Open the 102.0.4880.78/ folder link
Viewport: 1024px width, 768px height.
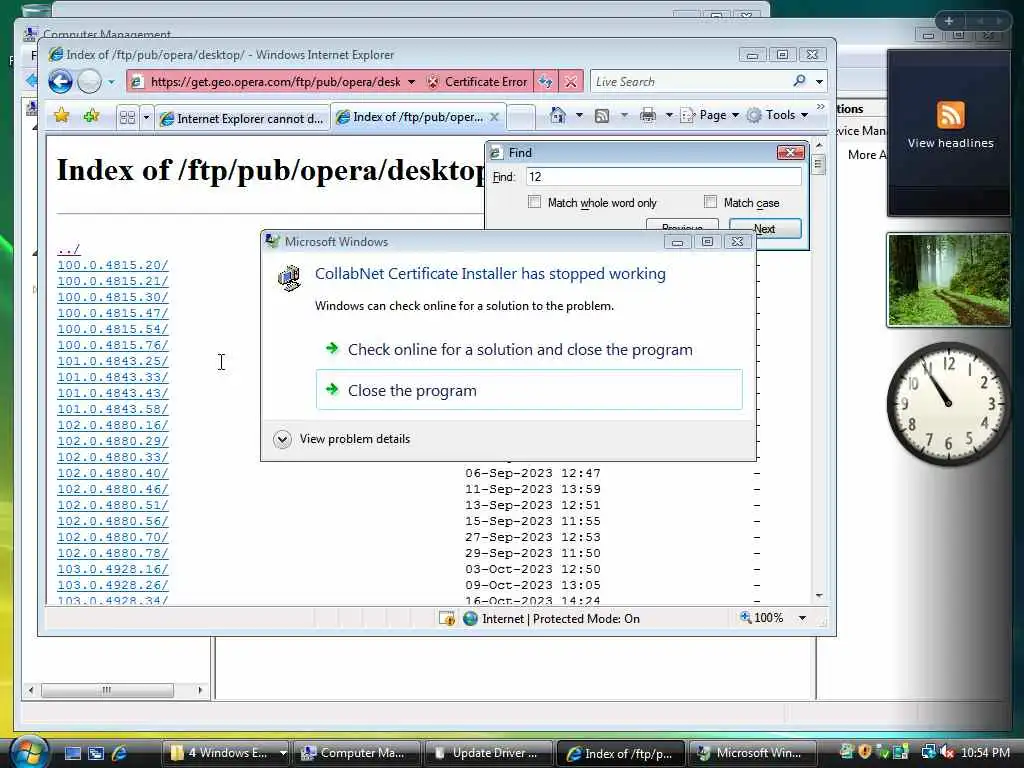[x=112, y=553]
